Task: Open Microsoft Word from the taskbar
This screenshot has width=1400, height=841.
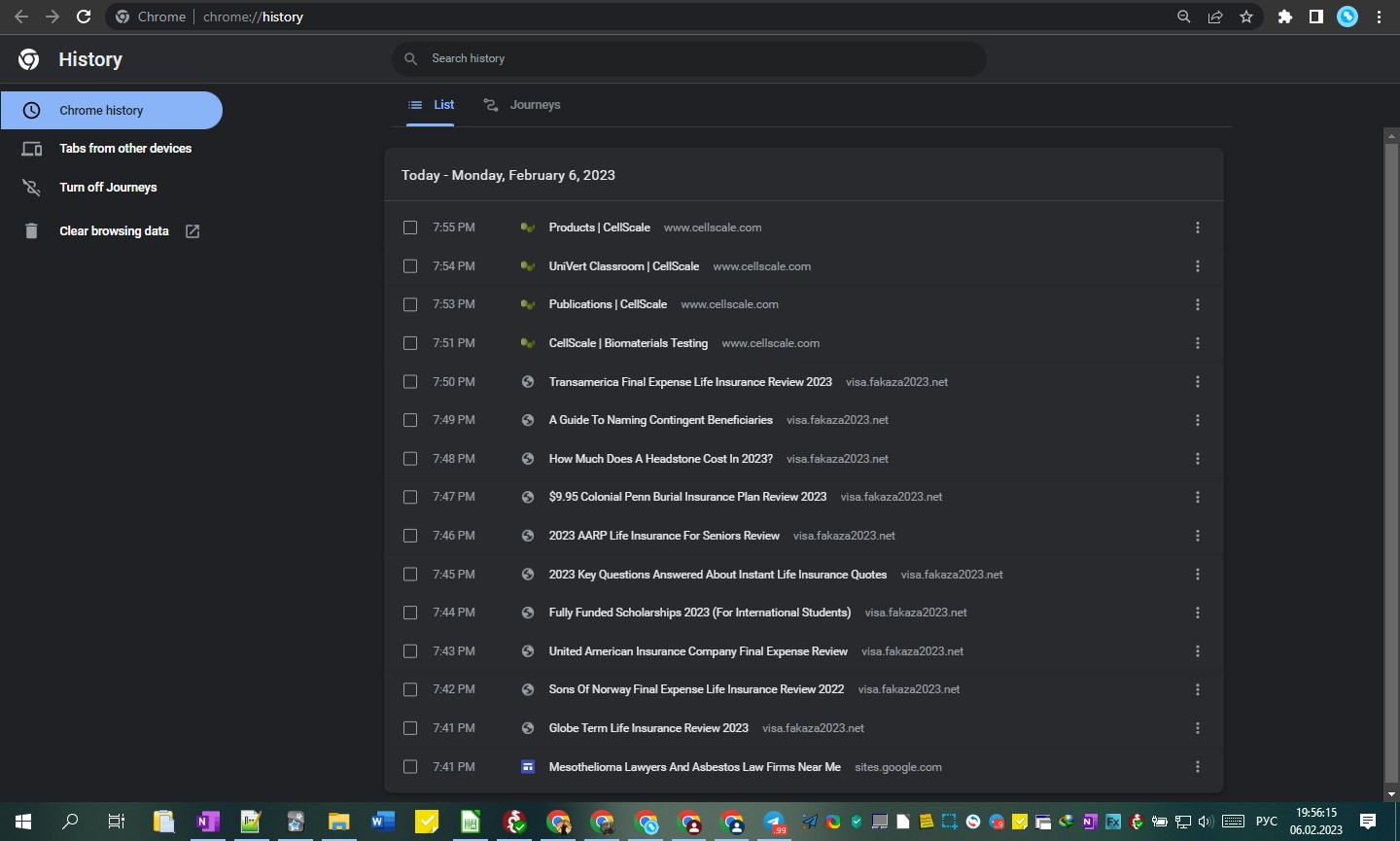Action: 382,822
